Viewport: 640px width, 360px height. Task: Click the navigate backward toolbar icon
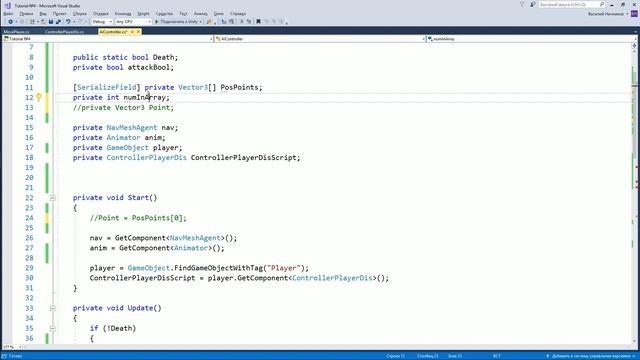click(11, 22)
